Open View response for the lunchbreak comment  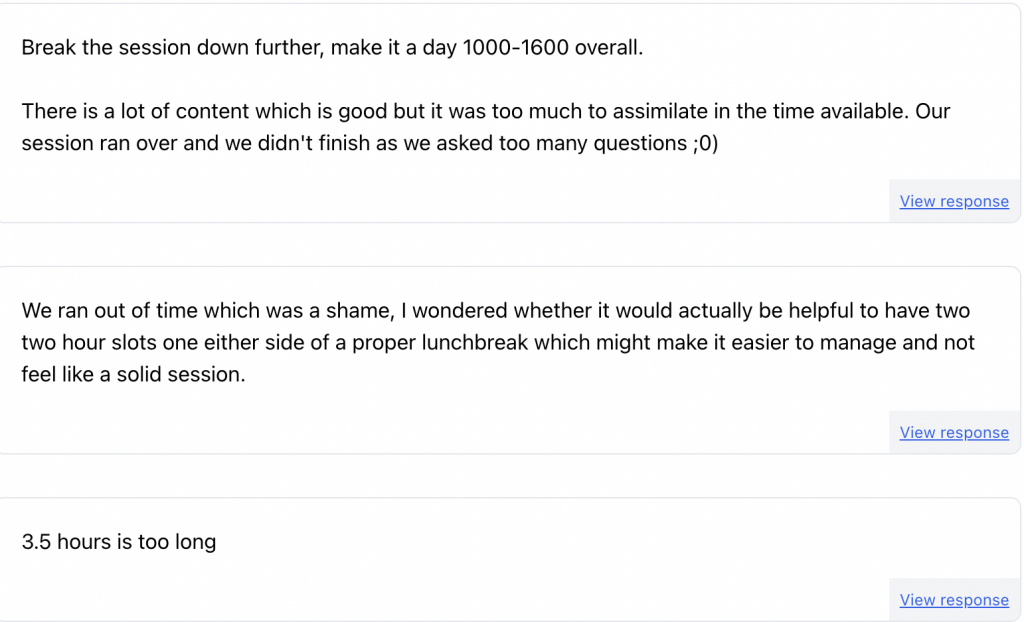tap(953, 433)
